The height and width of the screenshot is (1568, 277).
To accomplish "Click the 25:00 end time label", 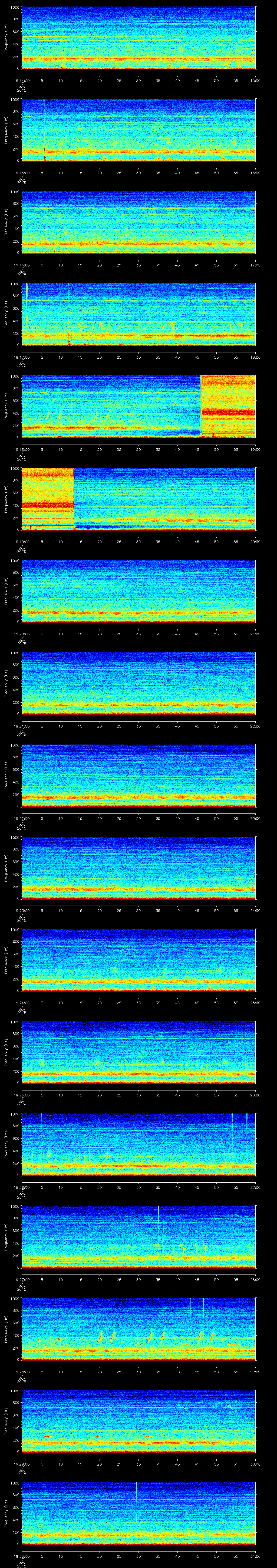I will (x=255, y=1003).
